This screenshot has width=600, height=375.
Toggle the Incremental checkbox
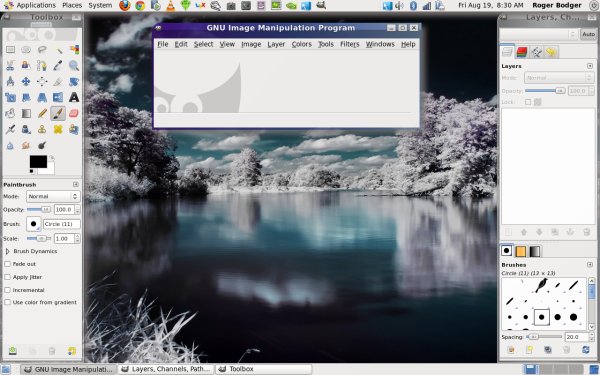[7, 290]
